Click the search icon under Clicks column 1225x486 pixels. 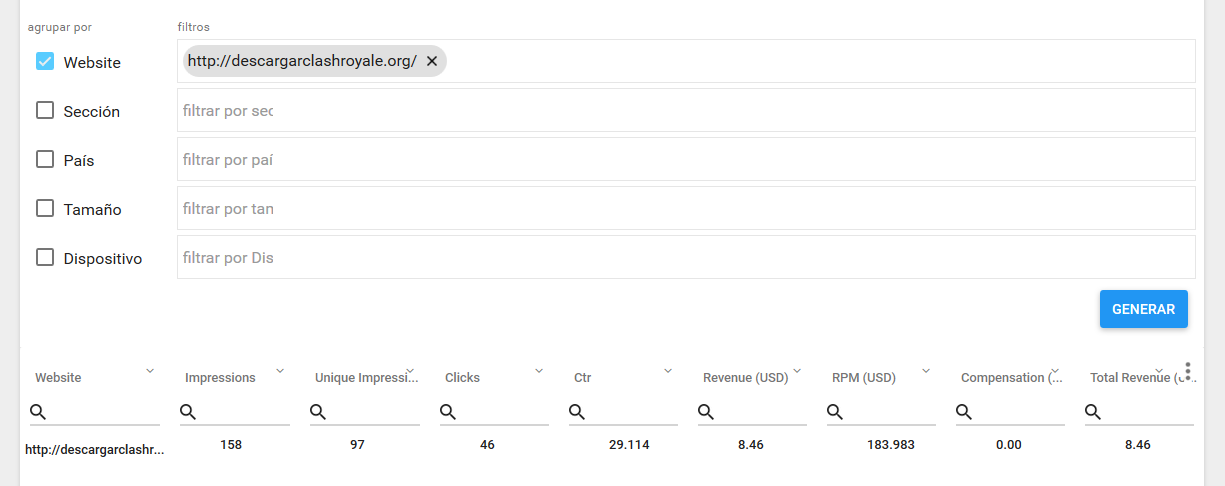(x=448, y=412)
